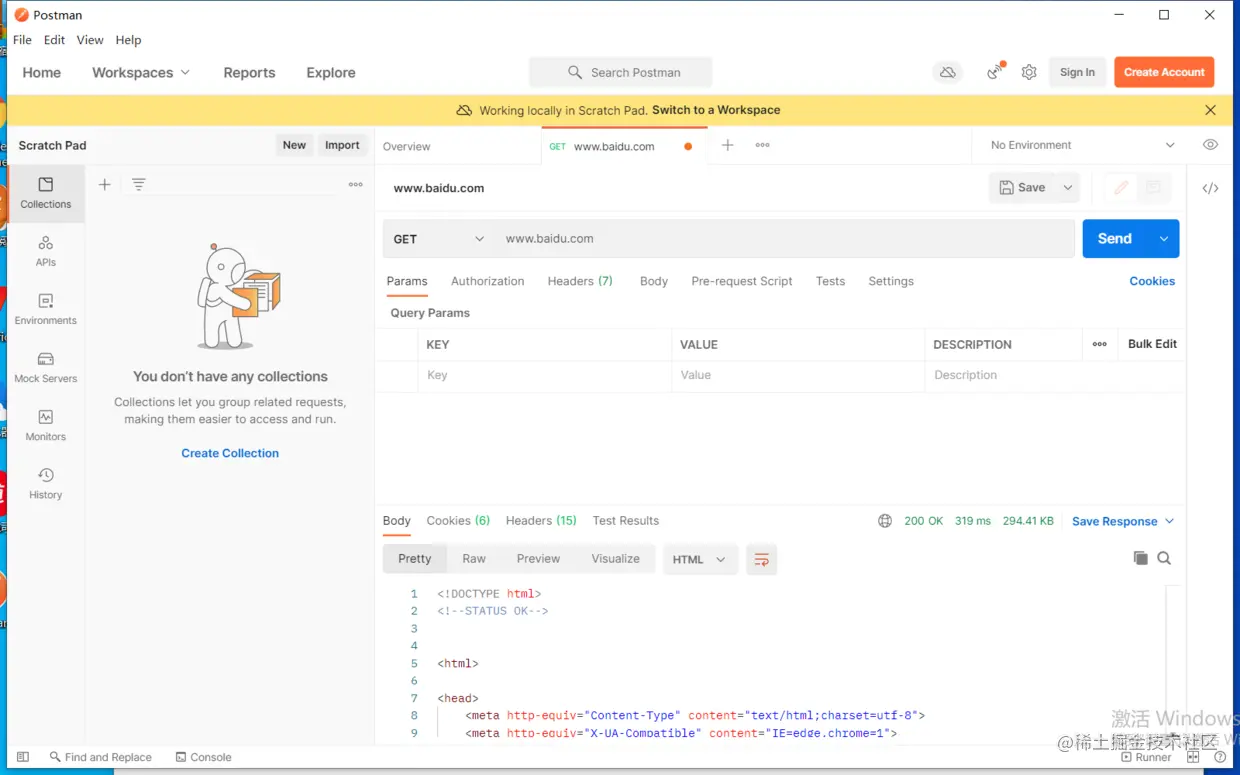Switch to the Pre-request Script tab

pyautogui.click(x=742, y=281)
